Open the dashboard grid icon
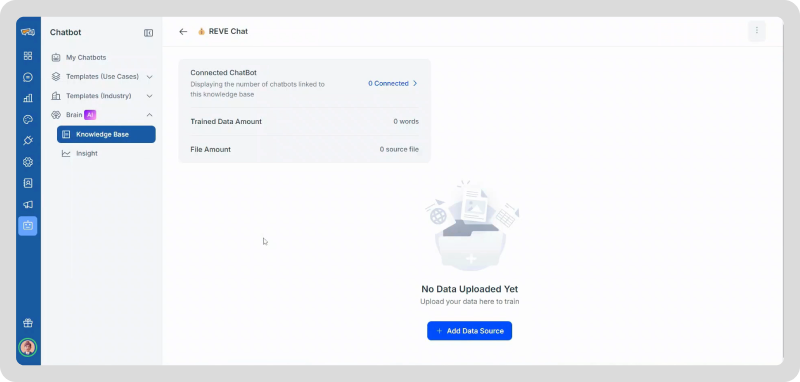Viewport: 800px width, 382px height. pos(28,56)
